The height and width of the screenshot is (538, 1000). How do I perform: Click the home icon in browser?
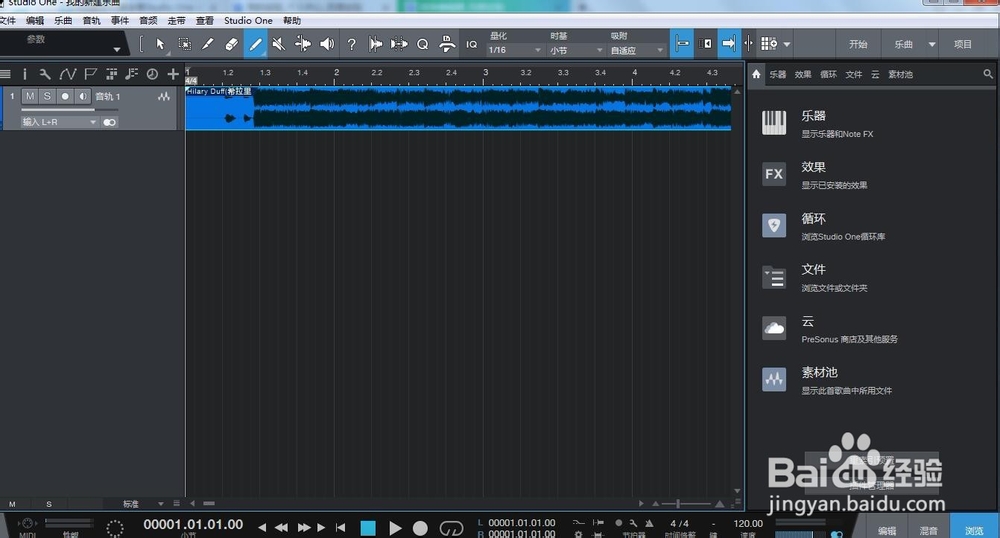[x=756, y=74]
